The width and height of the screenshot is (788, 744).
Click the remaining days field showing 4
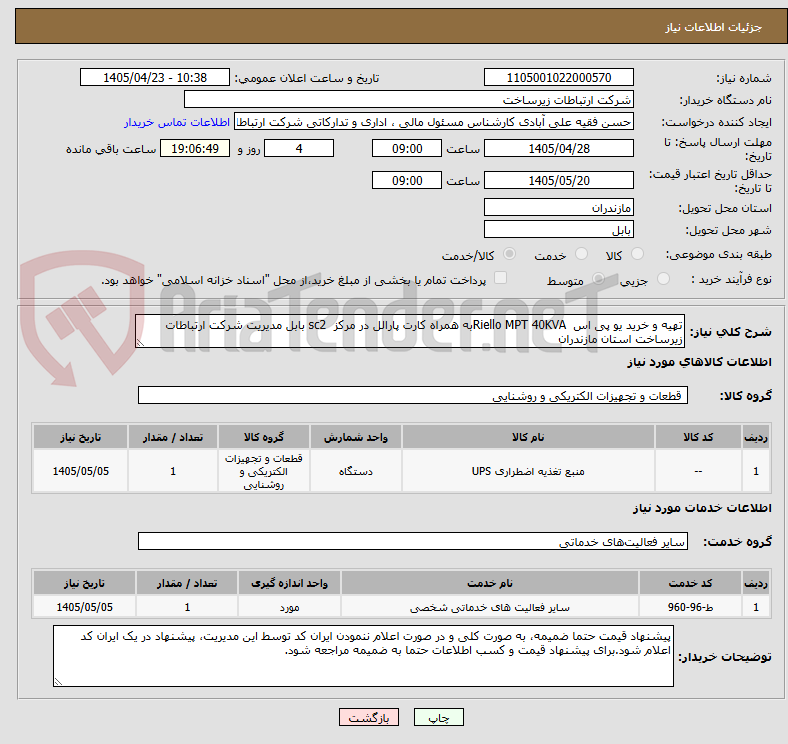click(299, 148)
